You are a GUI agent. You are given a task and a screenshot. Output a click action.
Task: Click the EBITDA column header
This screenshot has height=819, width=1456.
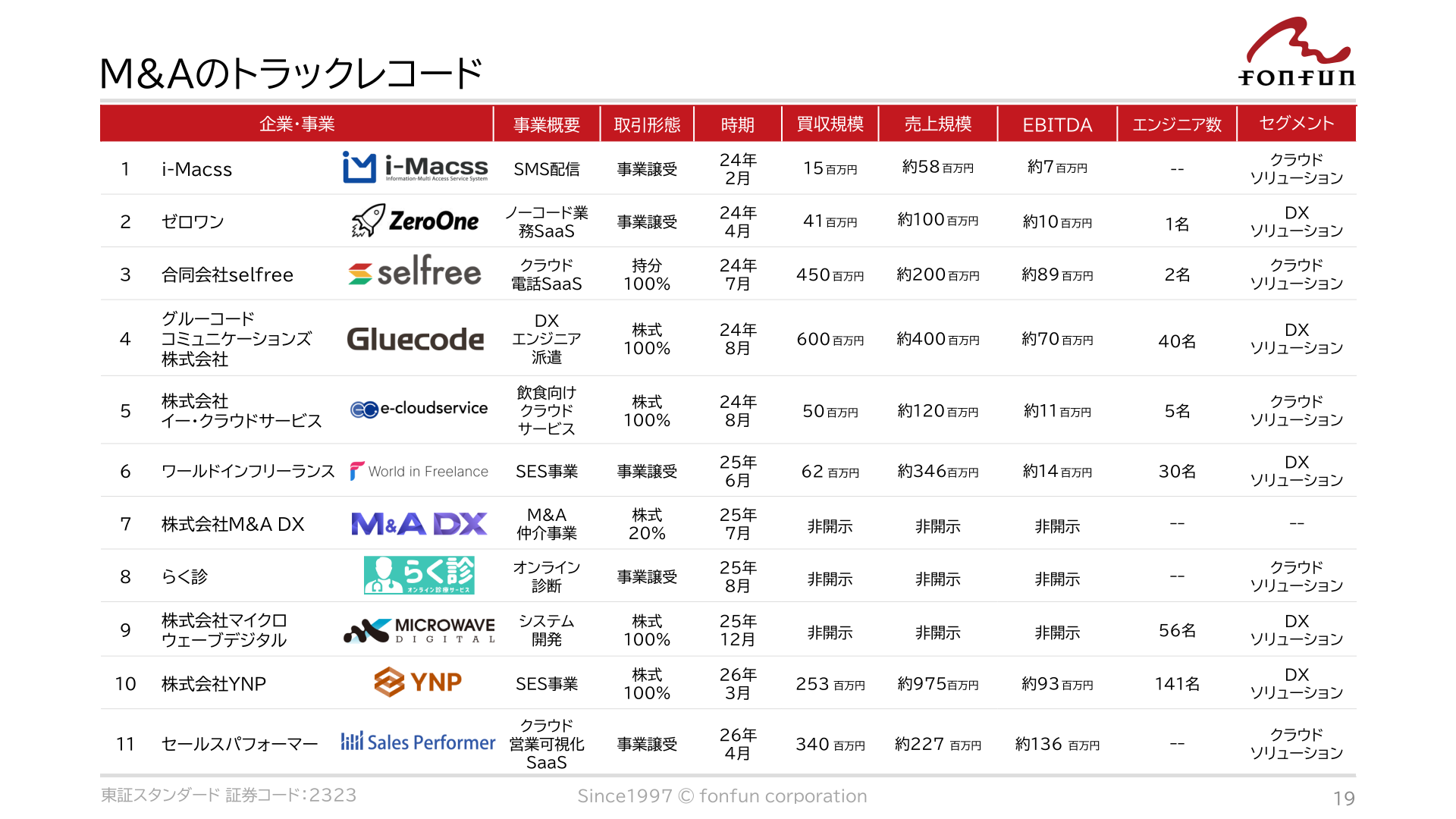coord(1057,124)
